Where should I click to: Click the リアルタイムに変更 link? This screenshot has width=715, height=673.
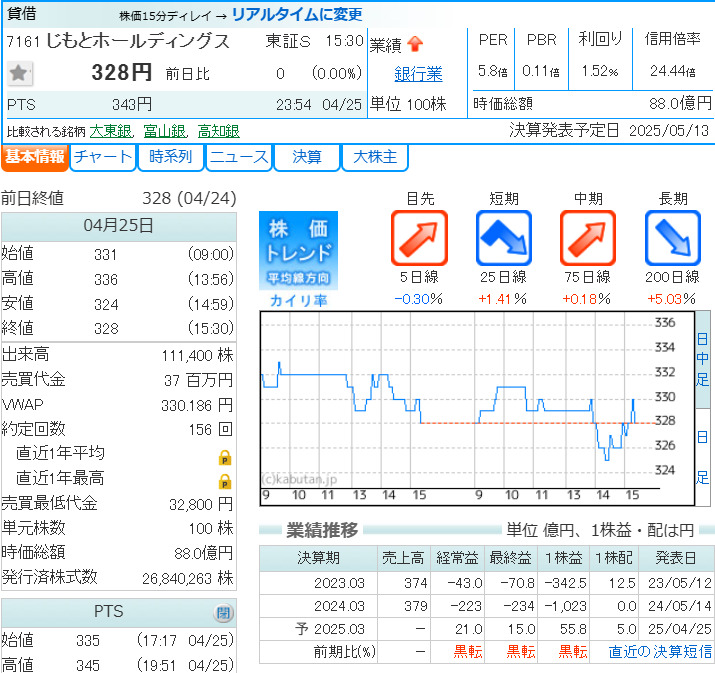(x=297, y=15)
